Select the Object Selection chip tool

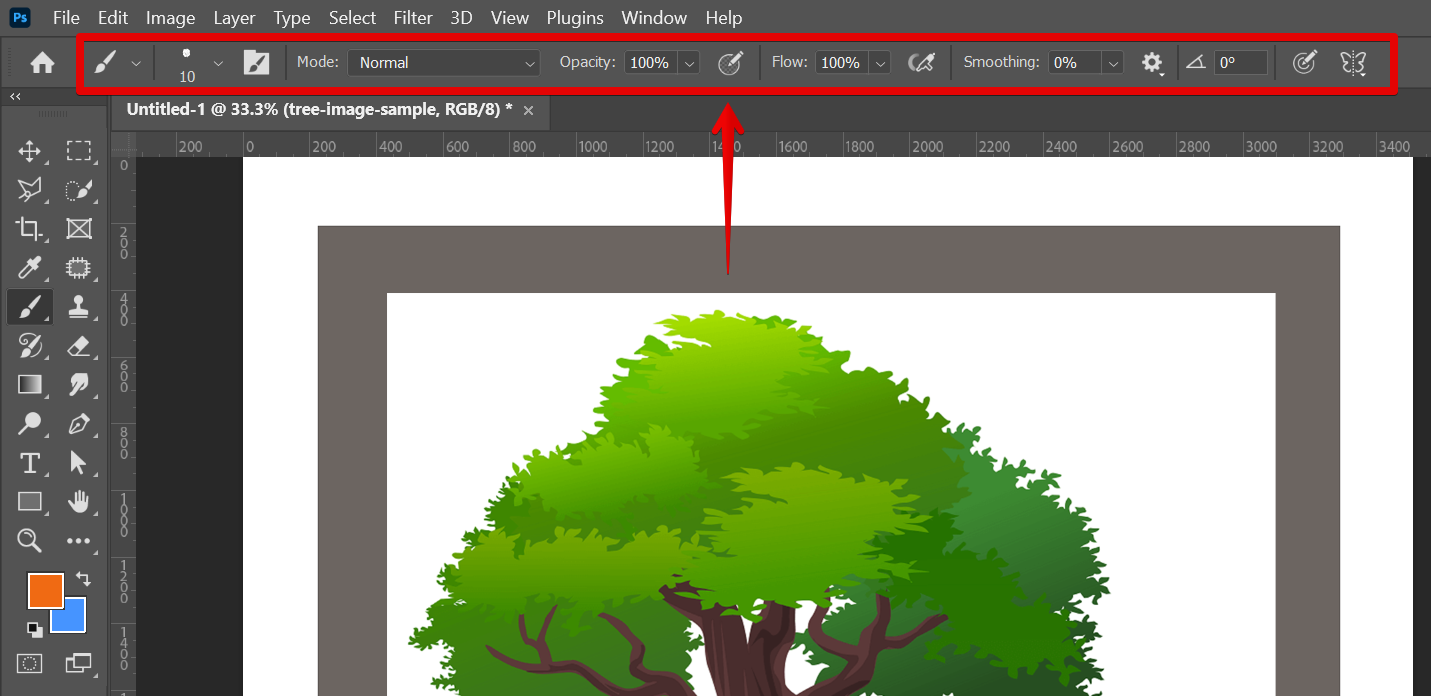(79, 268)
